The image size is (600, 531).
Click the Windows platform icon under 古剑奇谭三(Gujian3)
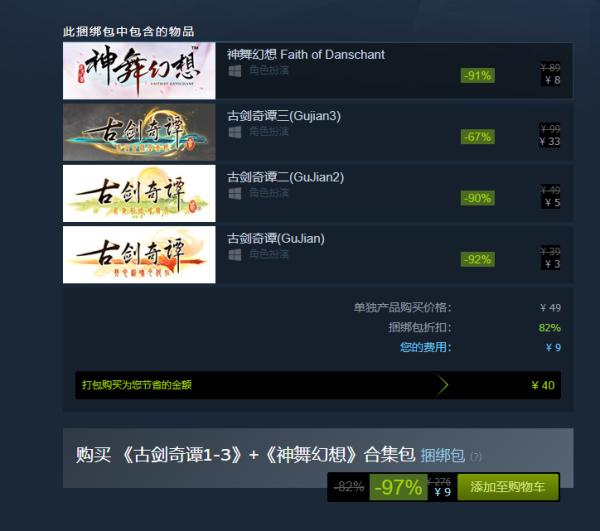[235, 132]
